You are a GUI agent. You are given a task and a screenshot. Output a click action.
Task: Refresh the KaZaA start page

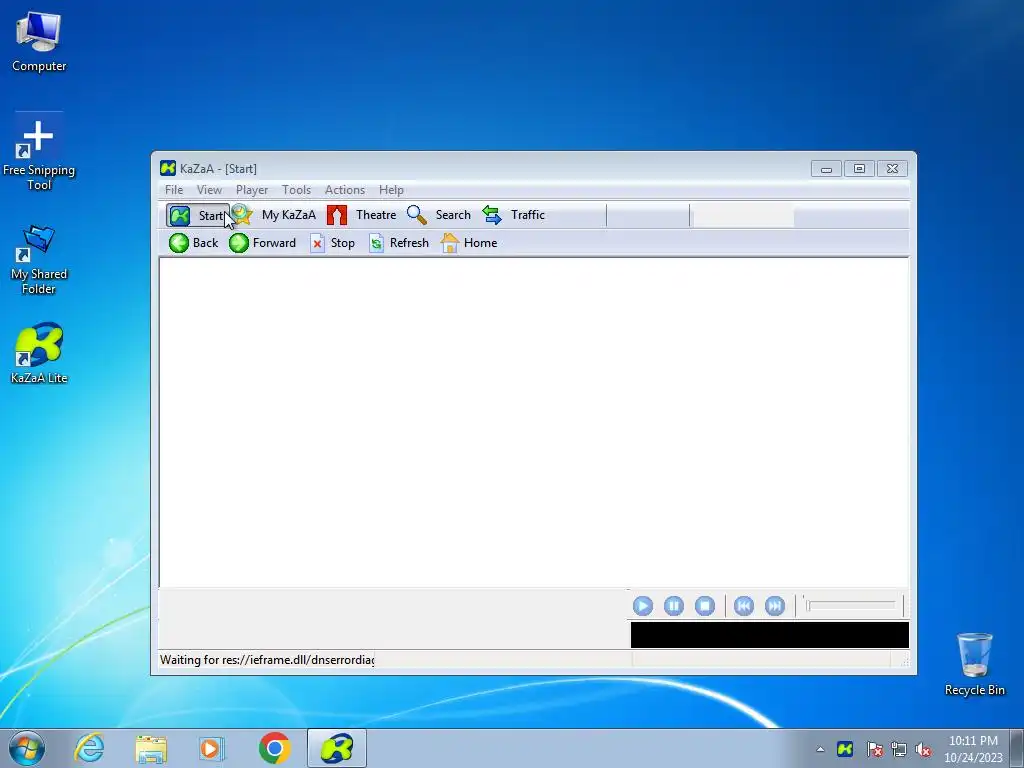(x=399, y=243)
